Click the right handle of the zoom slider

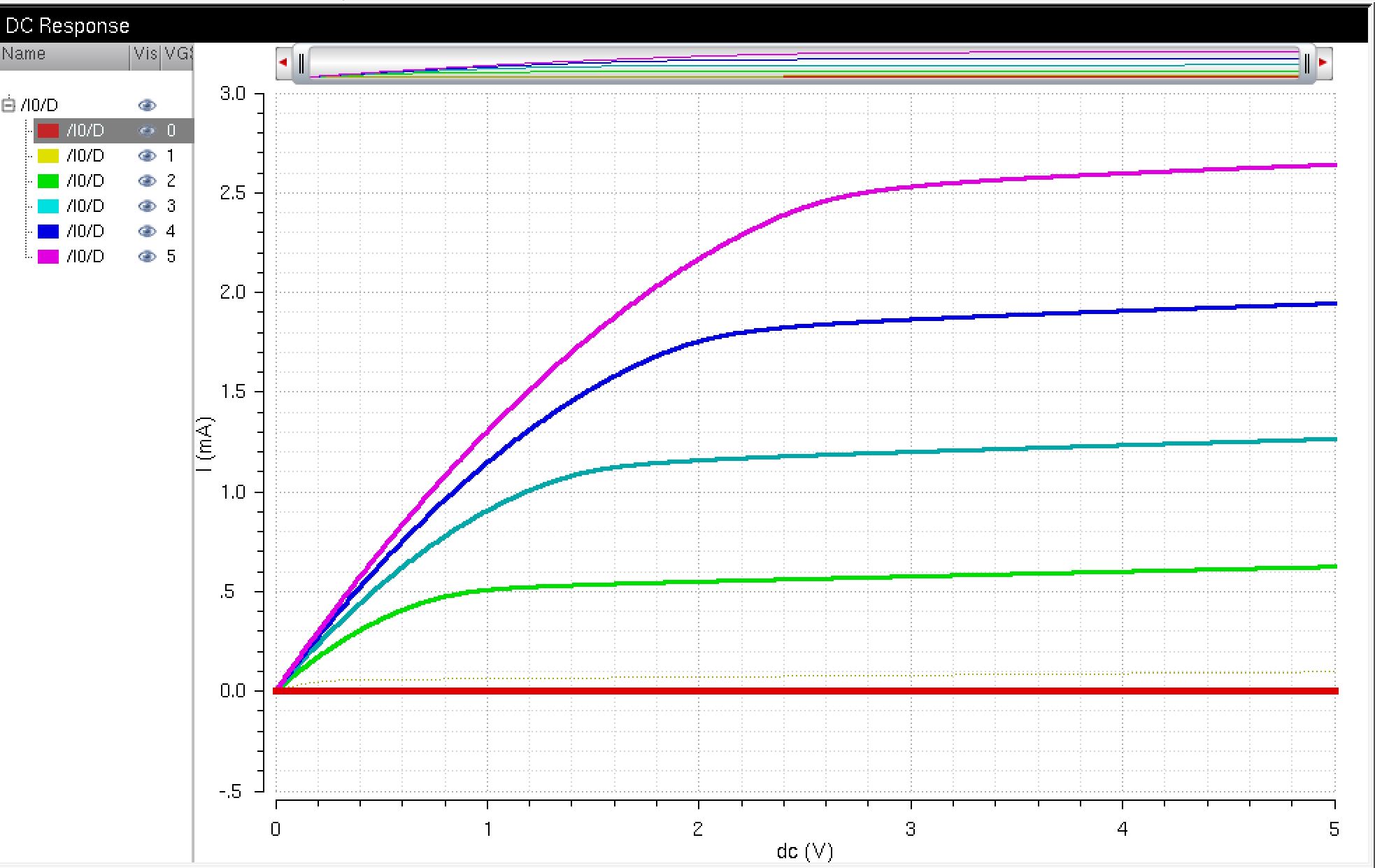(x=1306, y=64)
